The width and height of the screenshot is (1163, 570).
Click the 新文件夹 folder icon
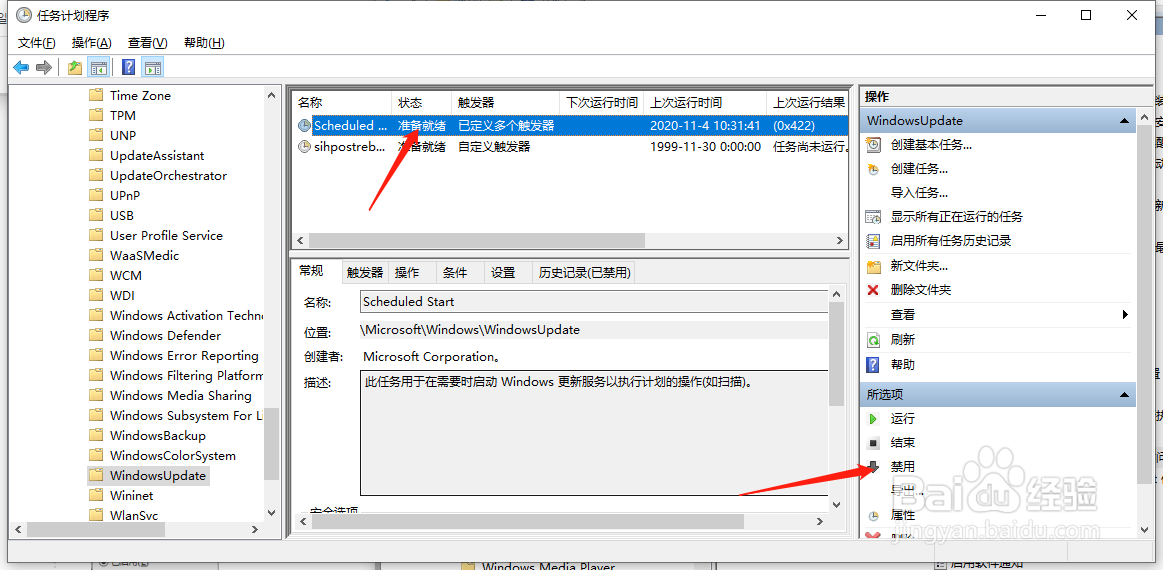coord(874,266)
